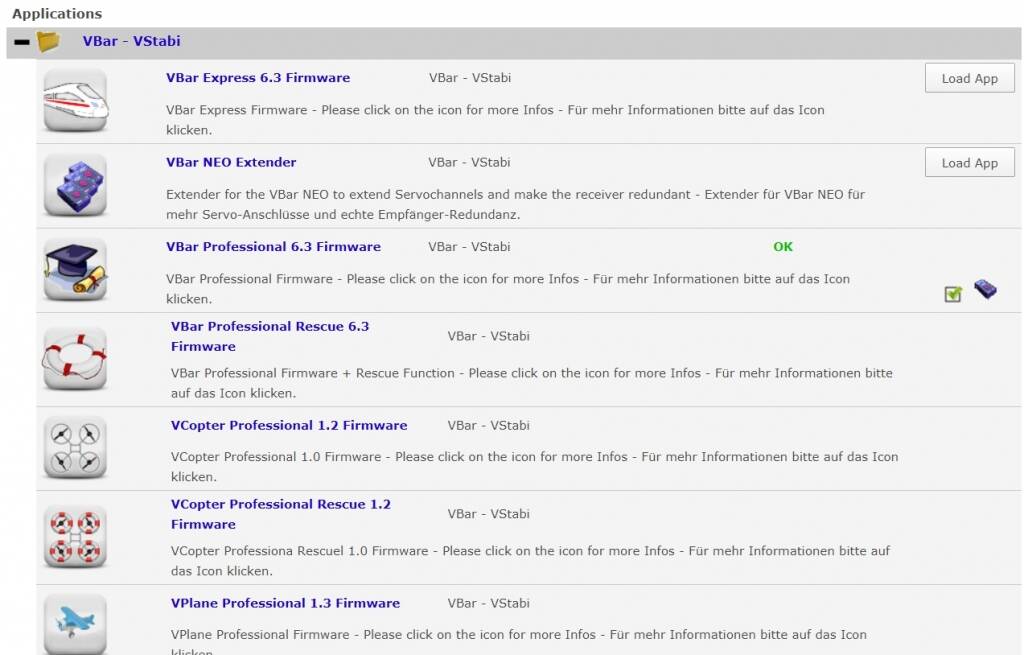Load the VBar NEO Extender app
This screenshot has width=1024, height=655.
[x=970, y=163]
